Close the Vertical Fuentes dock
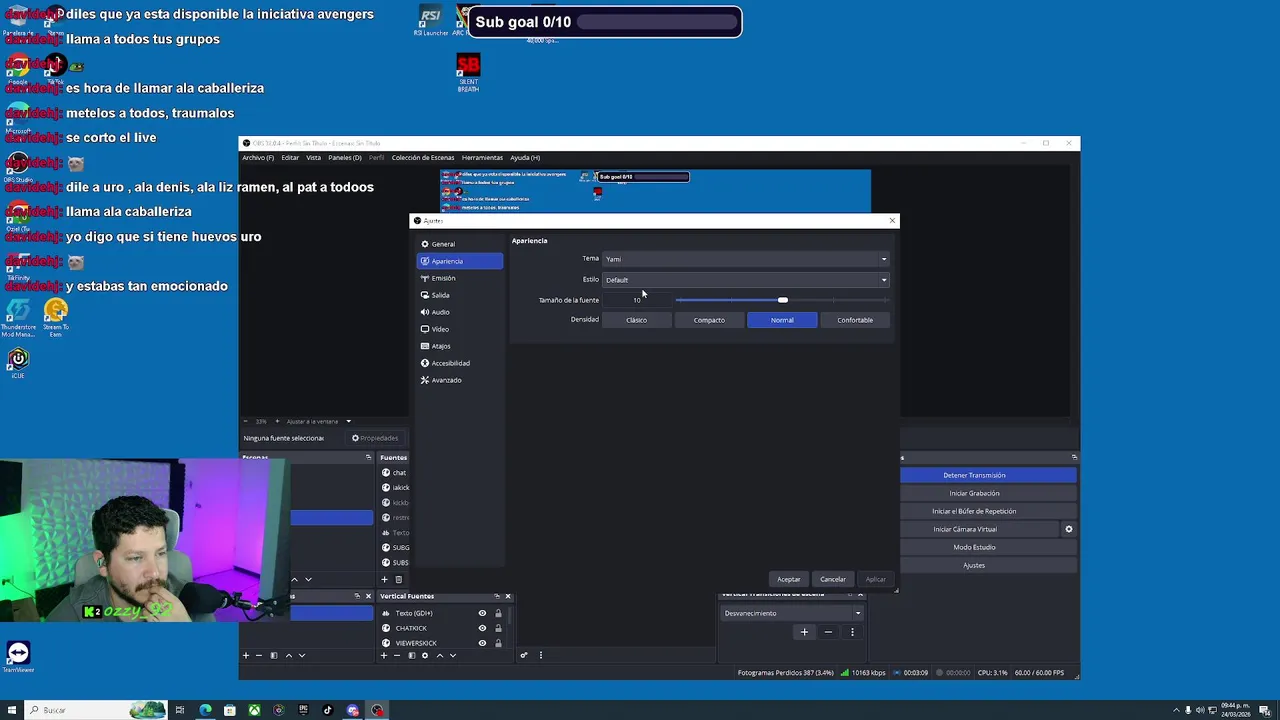 point(508,596)
